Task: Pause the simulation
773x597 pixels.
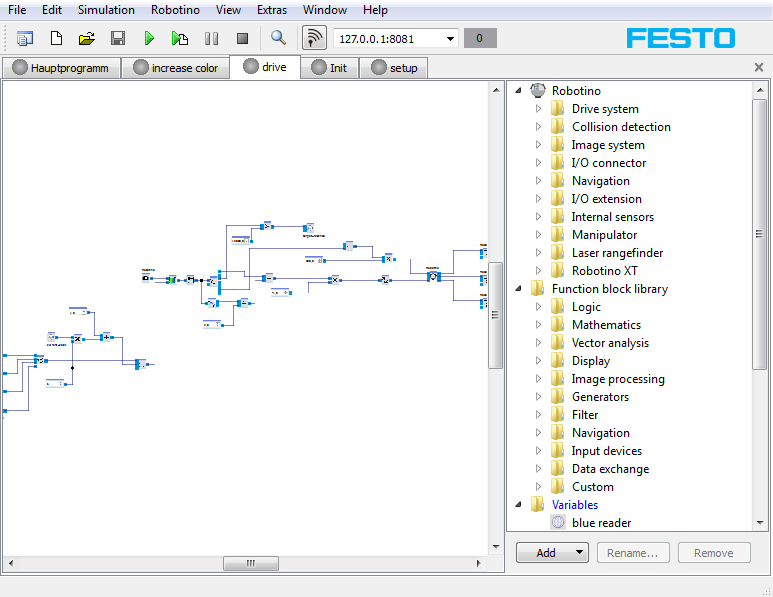Action: click(211, 38)
